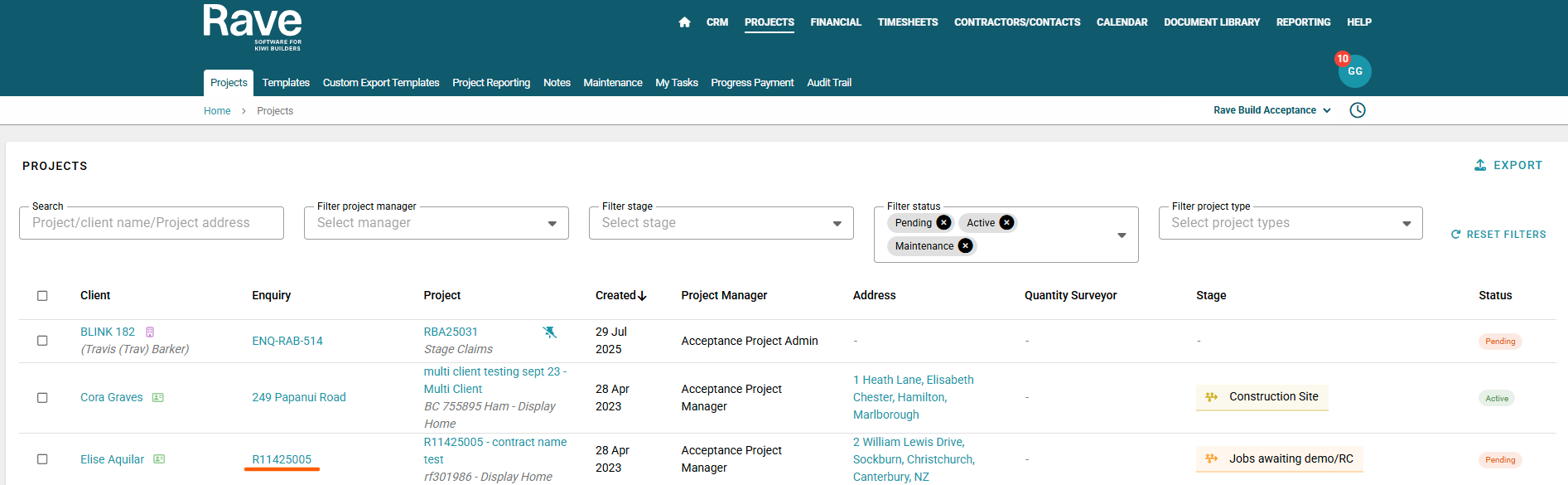Open the Rave Build Acceptance account switcher
Viewport: 1568px width, 485px height.
(x=1271, y=110)
